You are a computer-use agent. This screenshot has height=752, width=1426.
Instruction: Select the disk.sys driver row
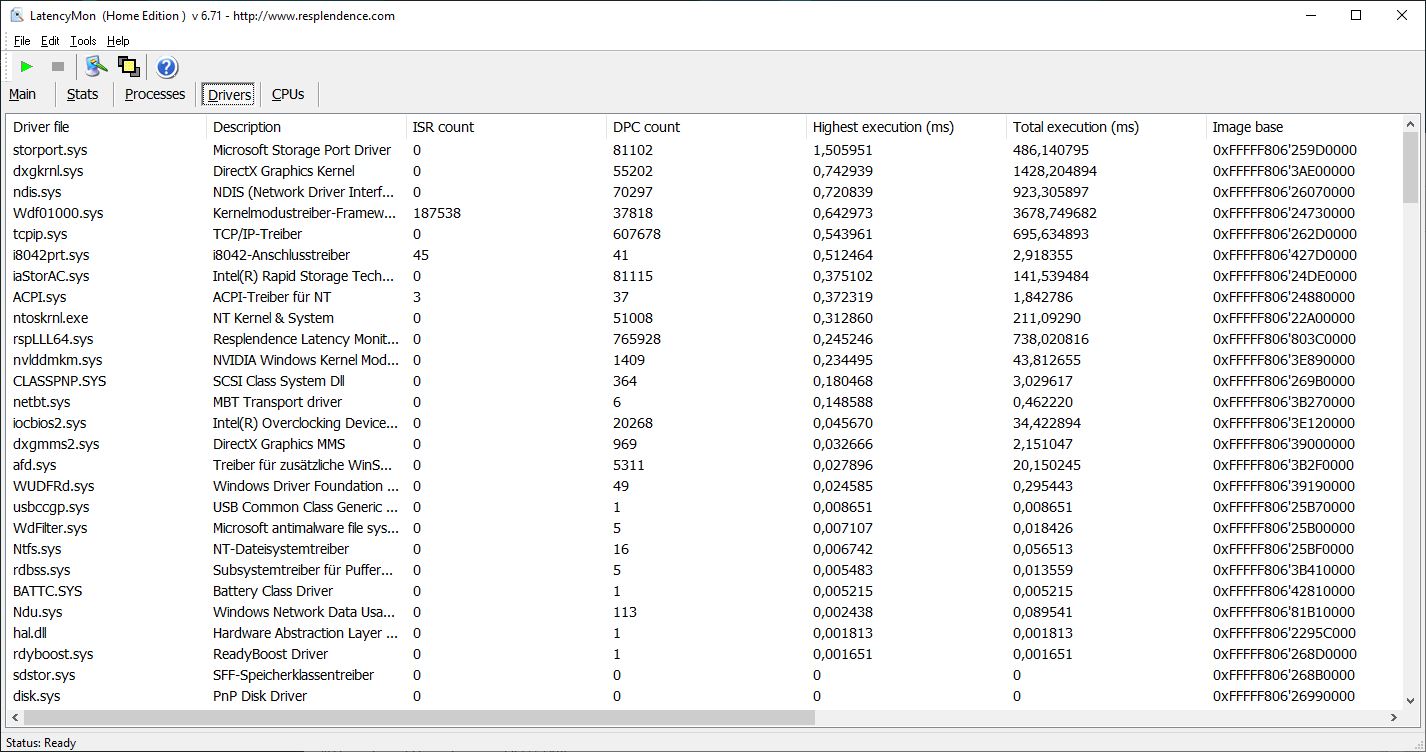click(x=704, y=696)
